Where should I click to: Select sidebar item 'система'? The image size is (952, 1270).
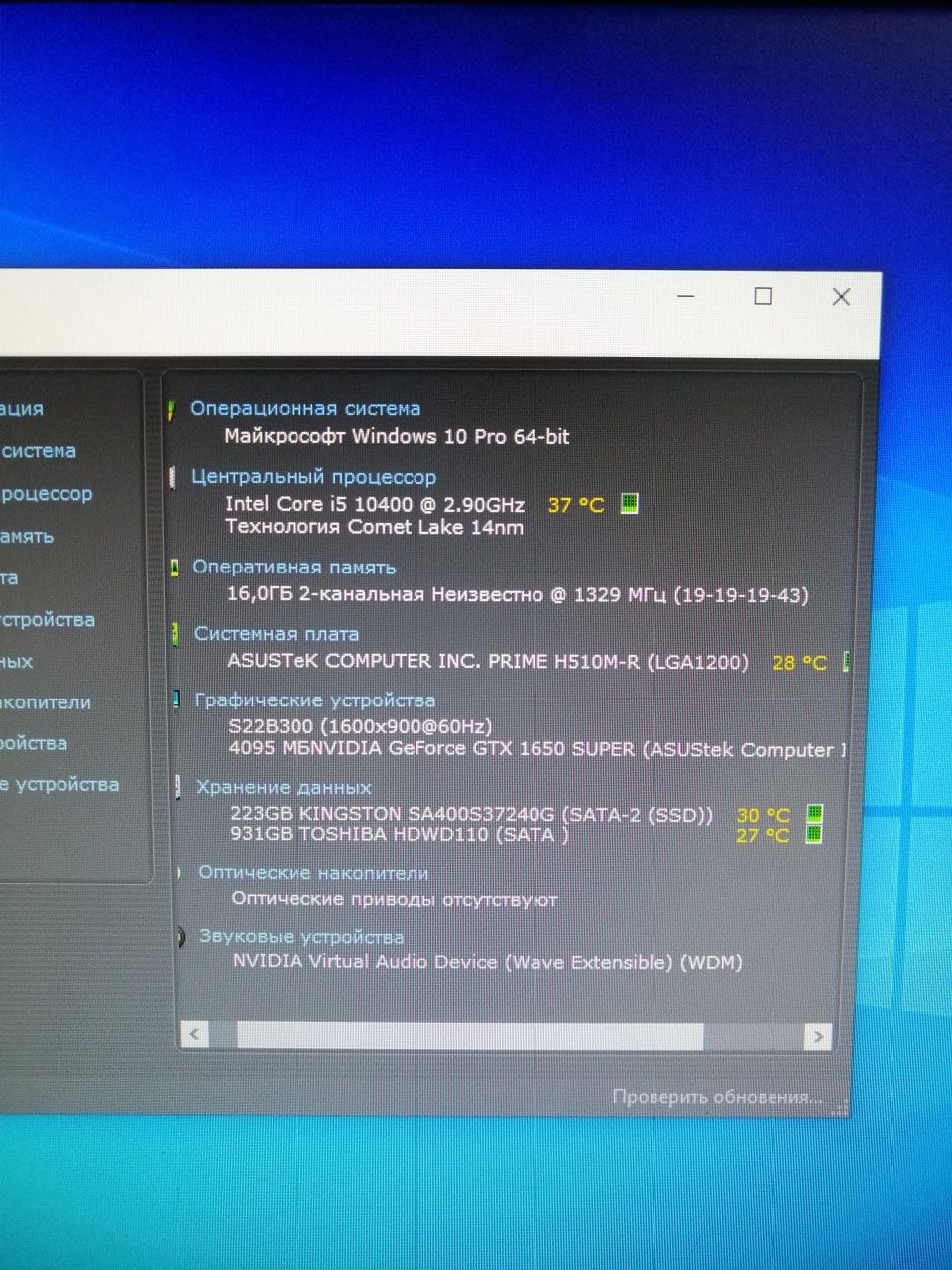(x=38, y=450)
